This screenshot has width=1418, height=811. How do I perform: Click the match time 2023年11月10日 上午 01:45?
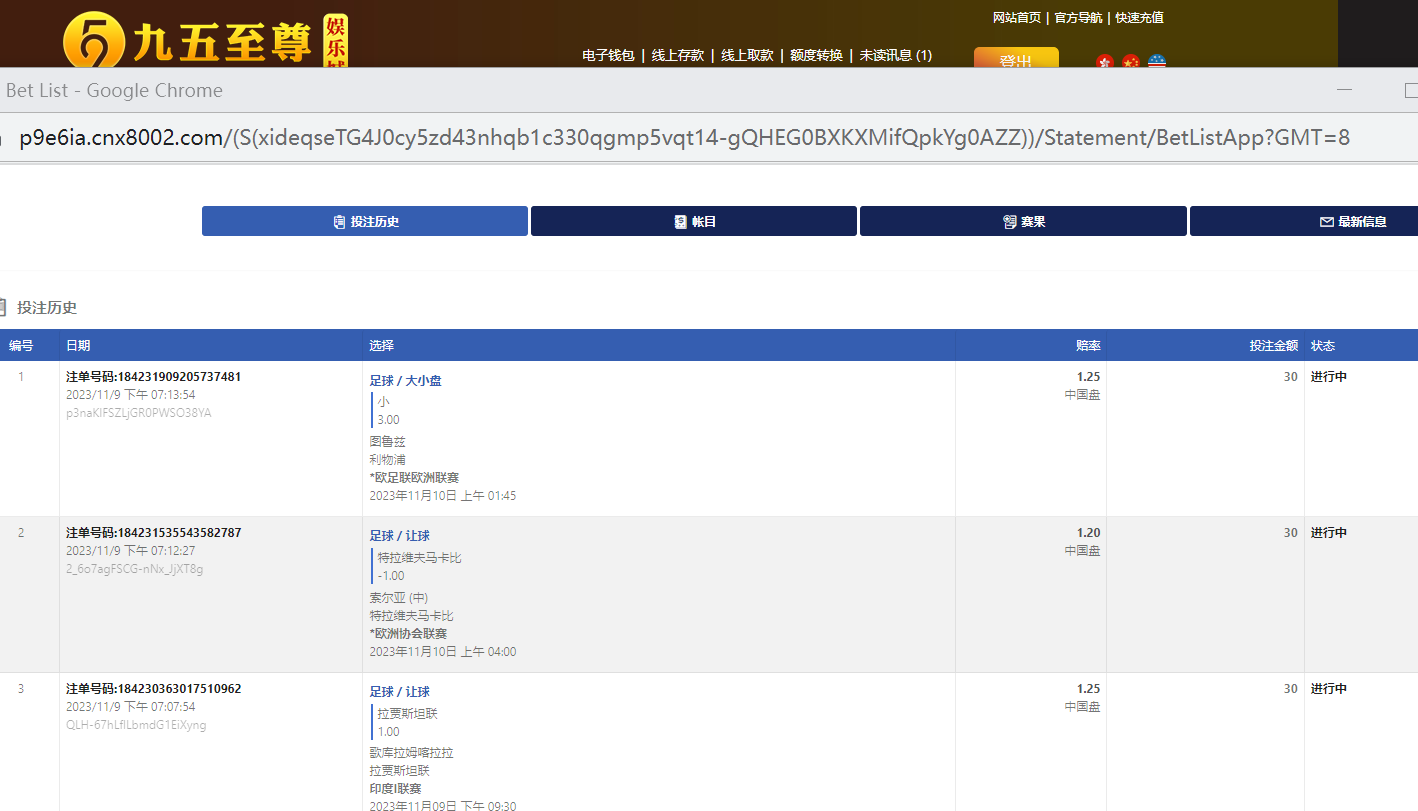pos(442,496)
